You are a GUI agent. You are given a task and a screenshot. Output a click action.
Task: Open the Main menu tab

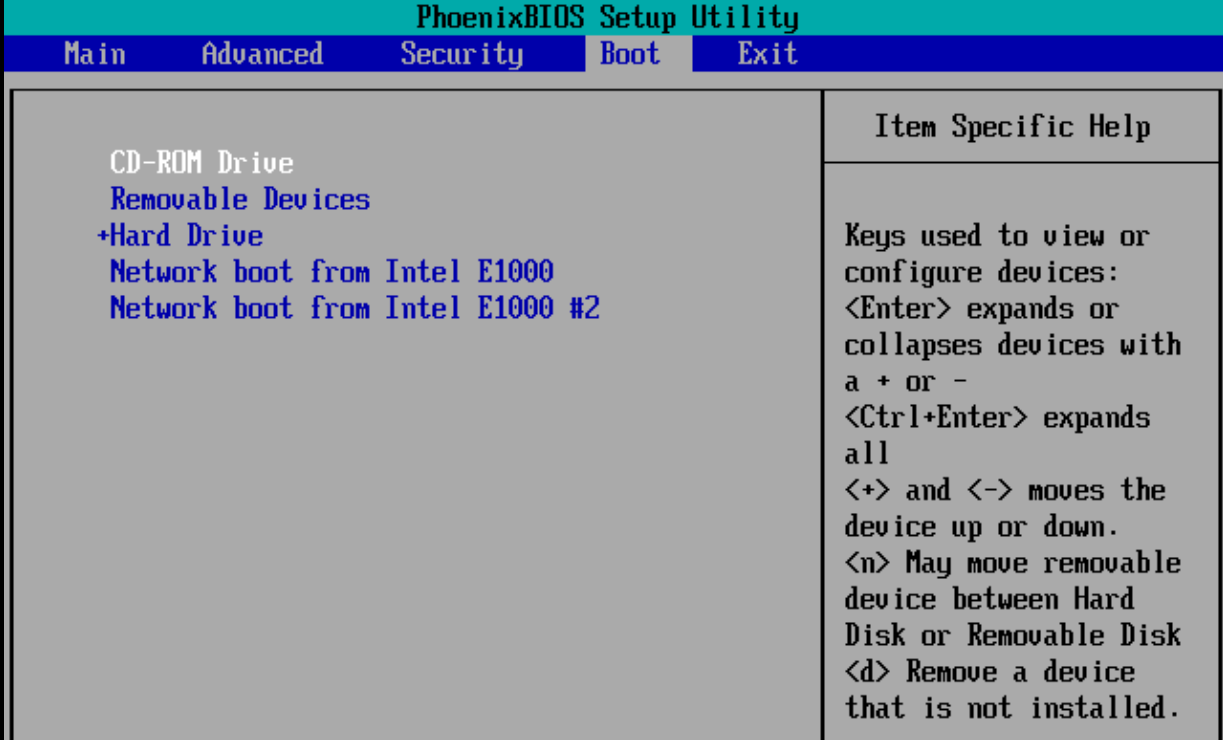pos(95,54)
